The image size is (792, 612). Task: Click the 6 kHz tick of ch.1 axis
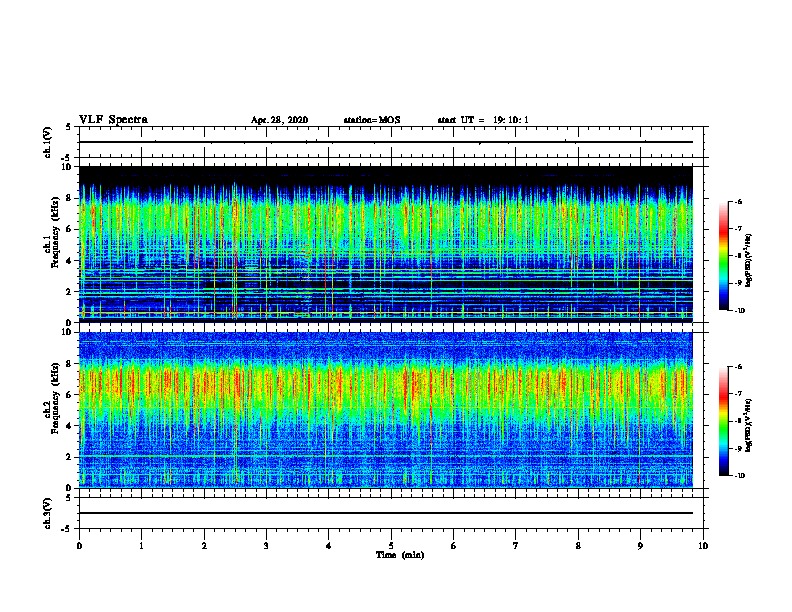coord(69,229)
